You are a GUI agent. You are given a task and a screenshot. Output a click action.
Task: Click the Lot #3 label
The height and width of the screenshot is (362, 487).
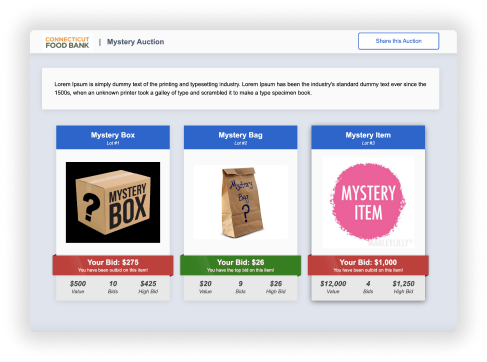click(x=368, y=143)
